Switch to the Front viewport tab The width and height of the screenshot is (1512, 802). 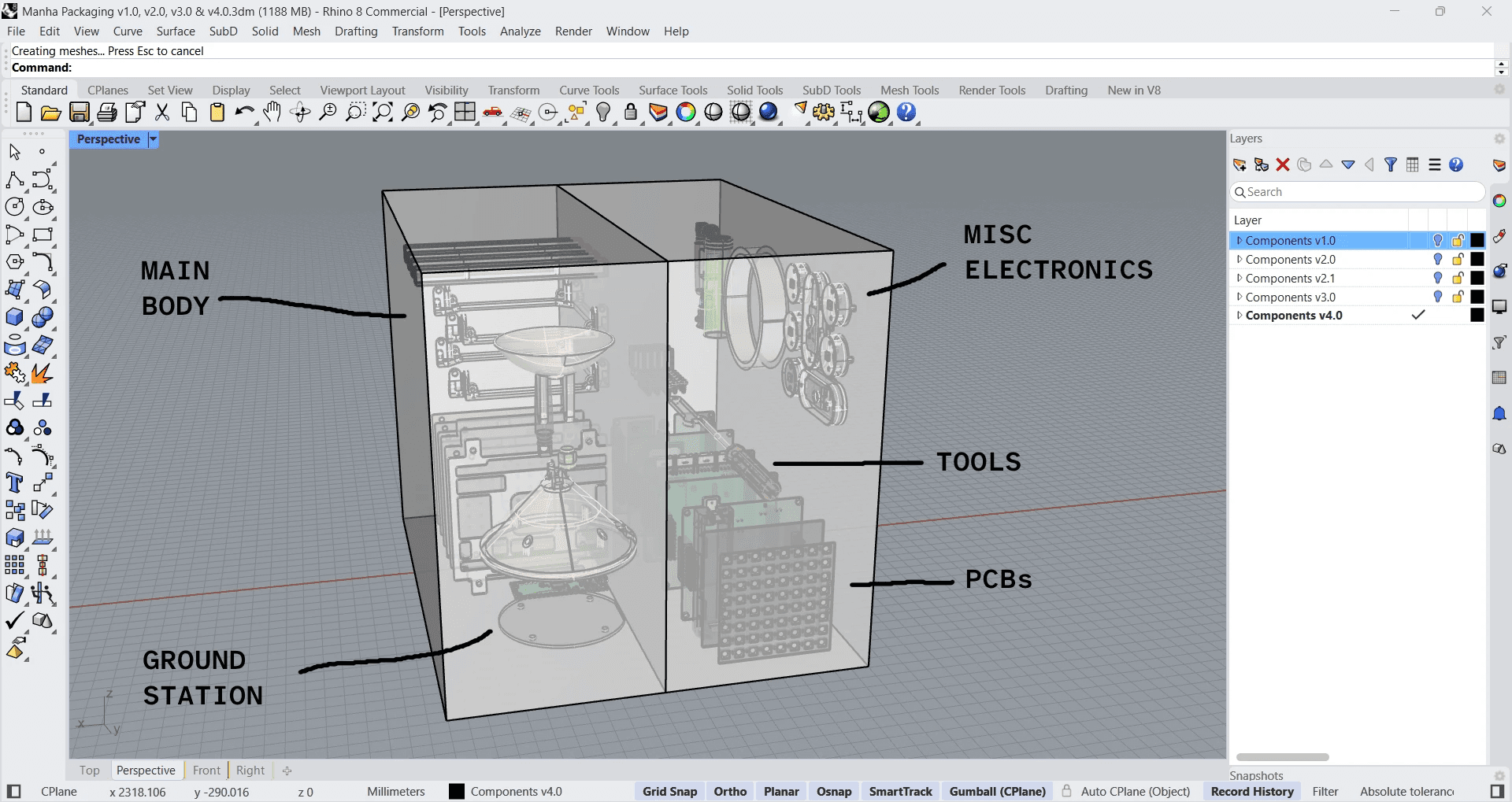click(x=206, y=771)
